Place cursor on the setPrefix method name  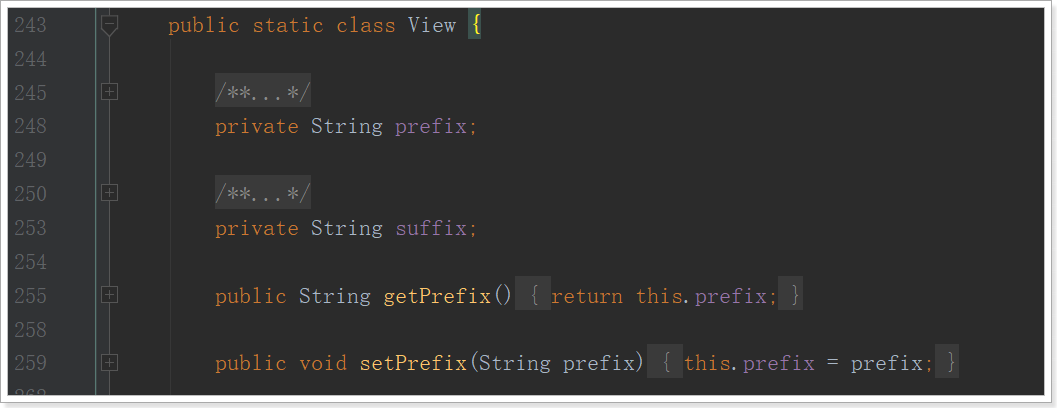click(413, 363)
